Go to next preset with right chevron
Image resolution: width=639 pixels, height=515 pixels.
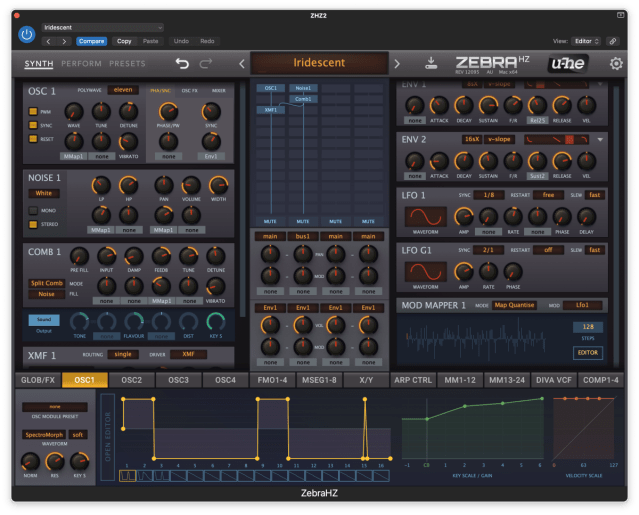pyautogui.click(x=397, y=64)
